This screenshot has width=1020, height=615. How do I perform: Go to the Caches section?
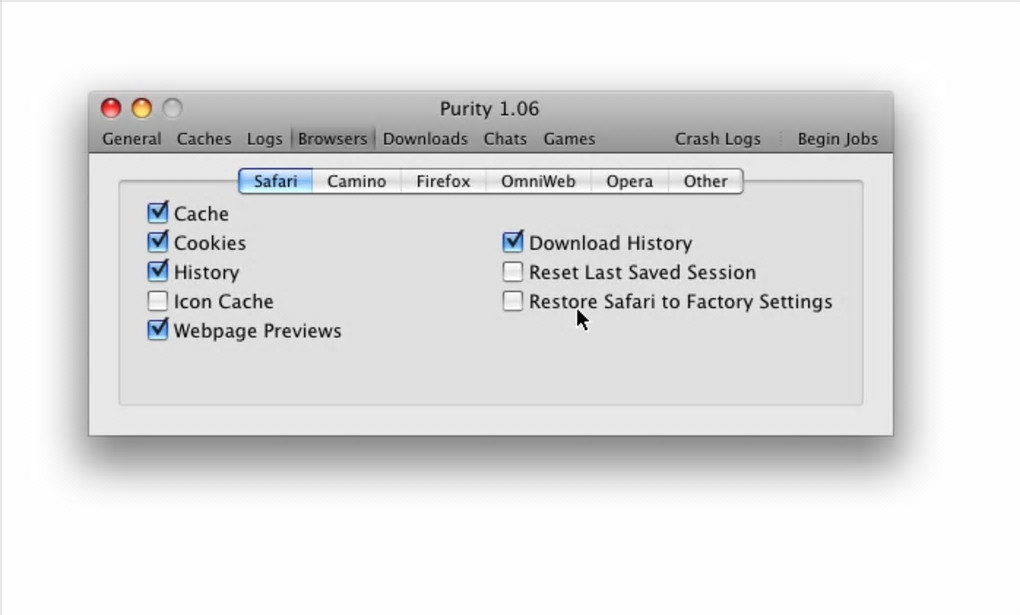[204, 139]
